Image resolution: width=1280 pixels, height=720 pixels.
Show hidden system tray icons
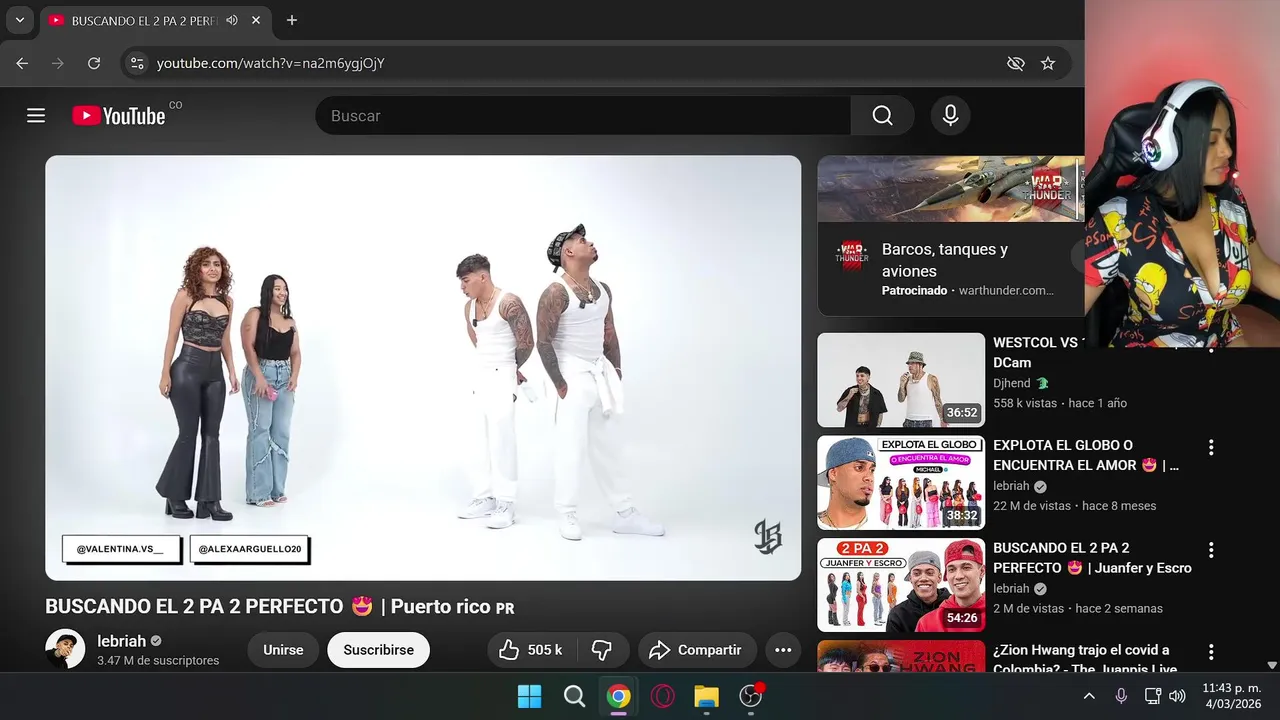coord(1089,696)
